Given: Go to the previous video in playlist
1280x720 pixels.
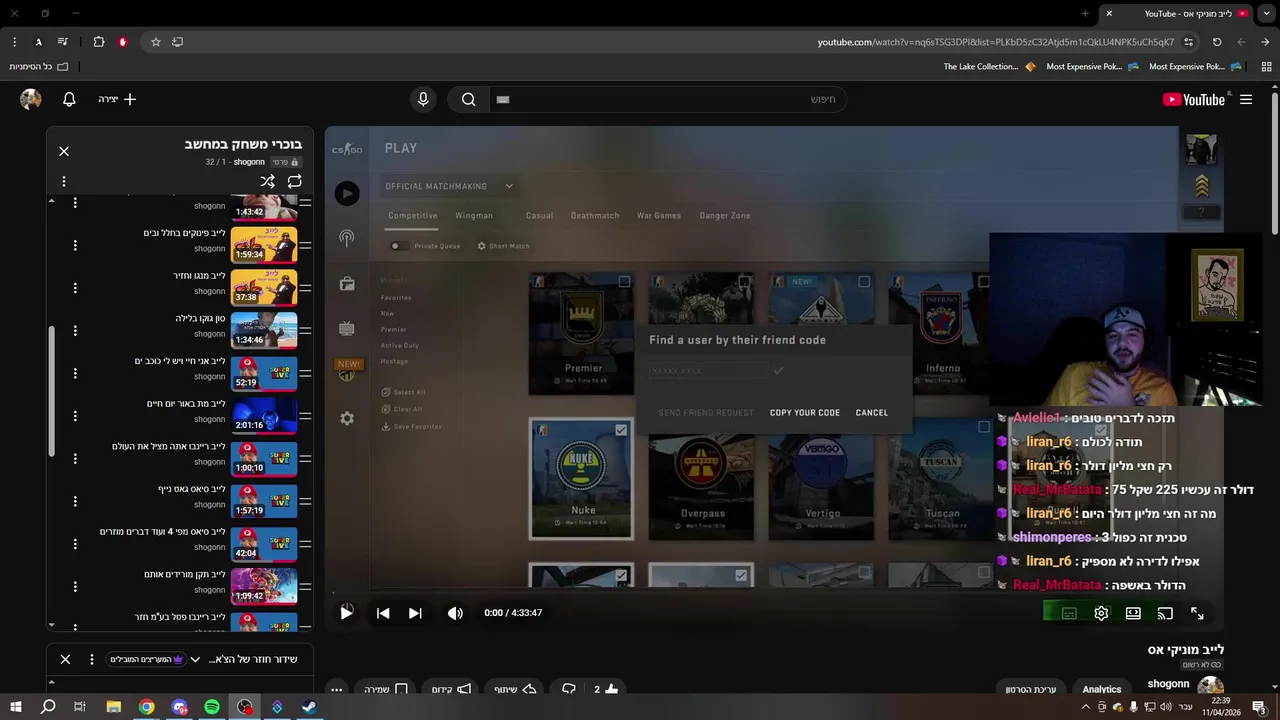Looking at the screenshot, I should 383,613.
